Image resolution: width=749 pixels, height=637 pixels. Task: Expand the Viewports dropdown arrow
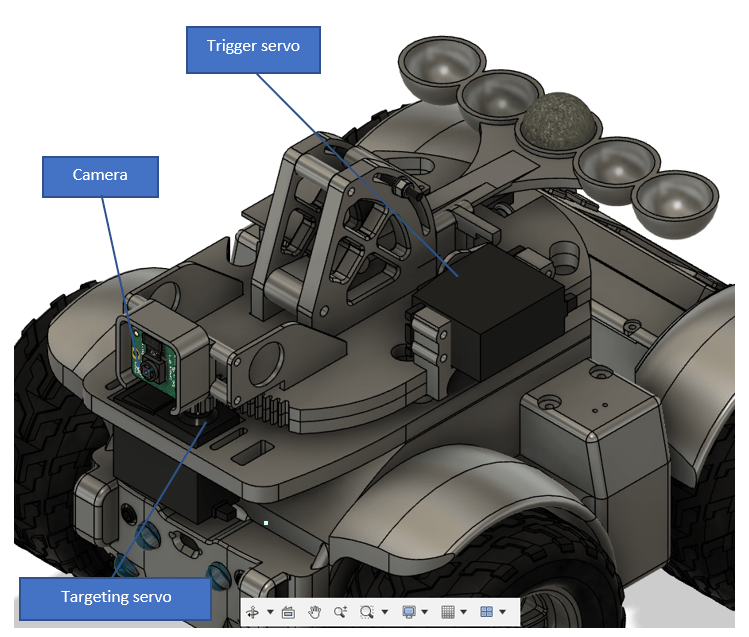[x=502, y=613]
